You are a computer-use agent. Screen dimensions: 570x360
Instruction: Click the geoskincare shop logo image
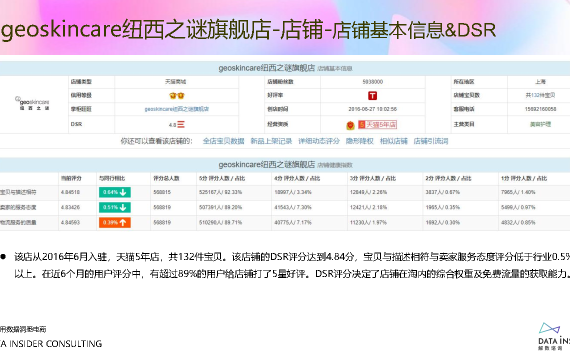(33, 103)
